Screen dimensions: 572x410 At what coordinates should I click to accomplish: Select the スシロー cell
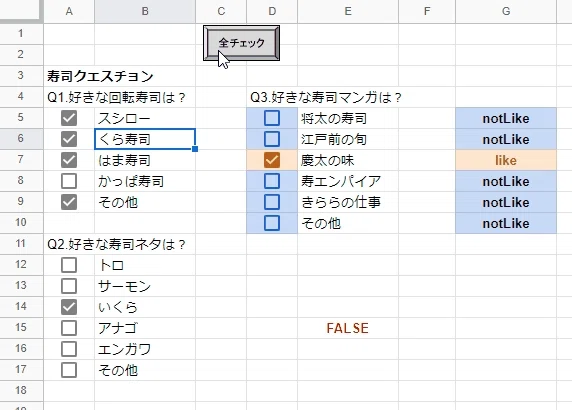coord(145,118)
